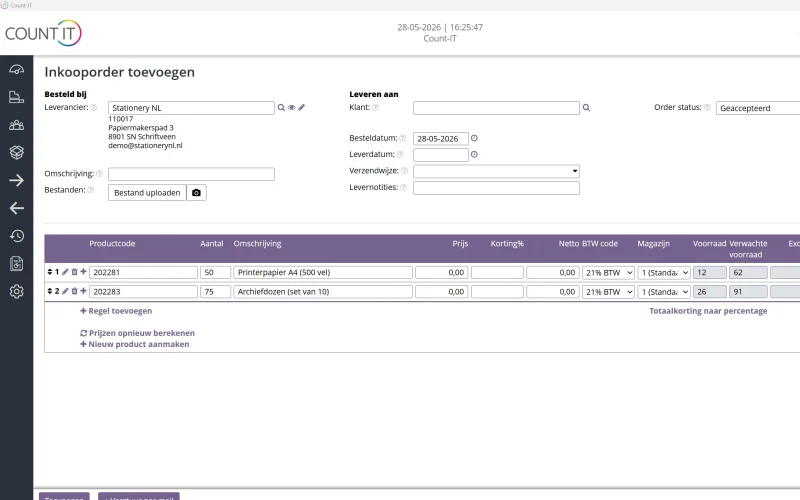Open BTW code dropdown for Archiefdozen row
The height and width of the screenshot is (500, 800).
tap(609, 292)
